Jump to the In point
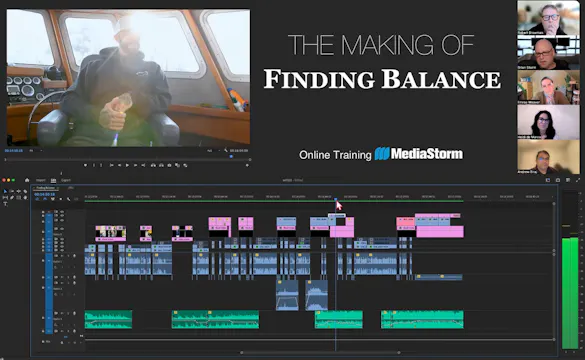Screen dimensions: 585x360 coord(111,165)
